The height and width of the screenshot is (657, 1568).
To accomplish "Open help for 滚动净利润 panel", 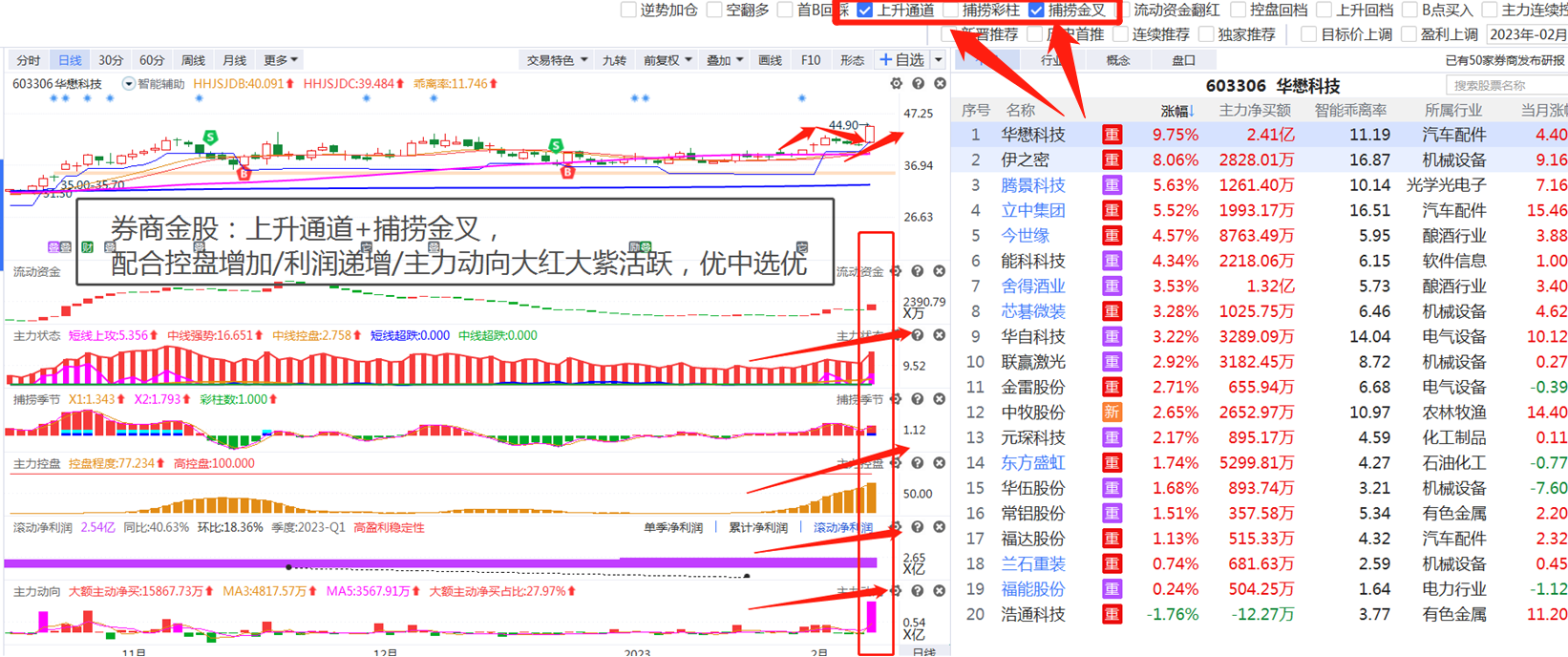I will point(918,527).
